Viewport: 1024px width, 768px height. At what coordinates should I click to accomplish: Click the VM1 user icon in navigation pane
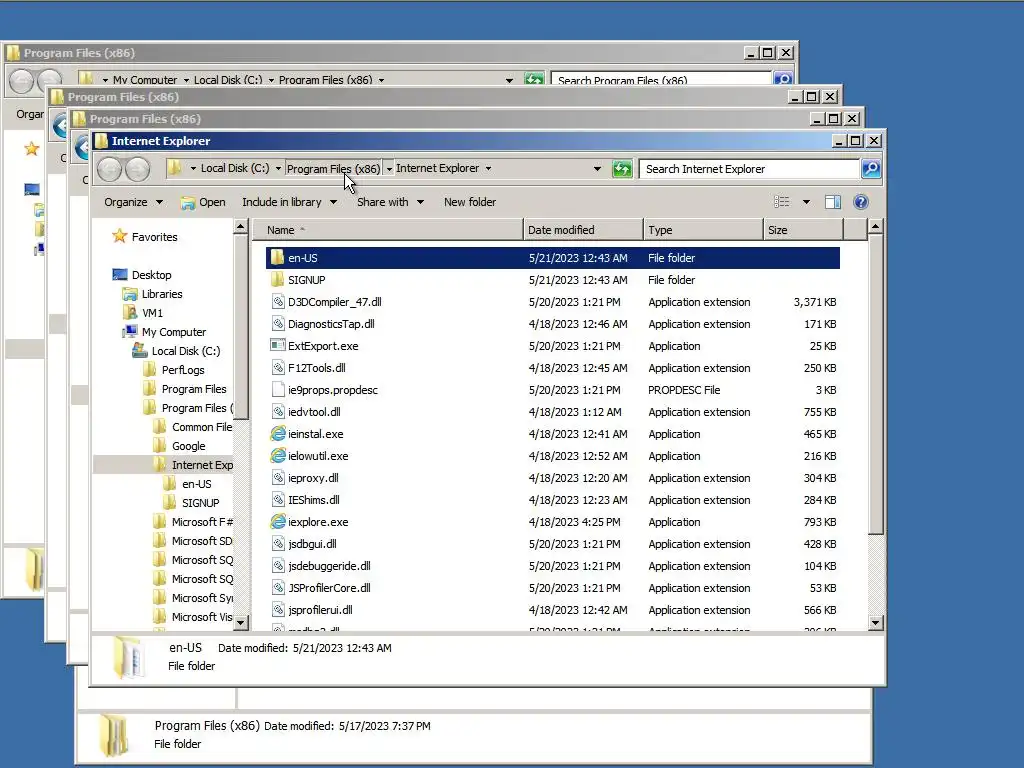click(x=130, y=313)
